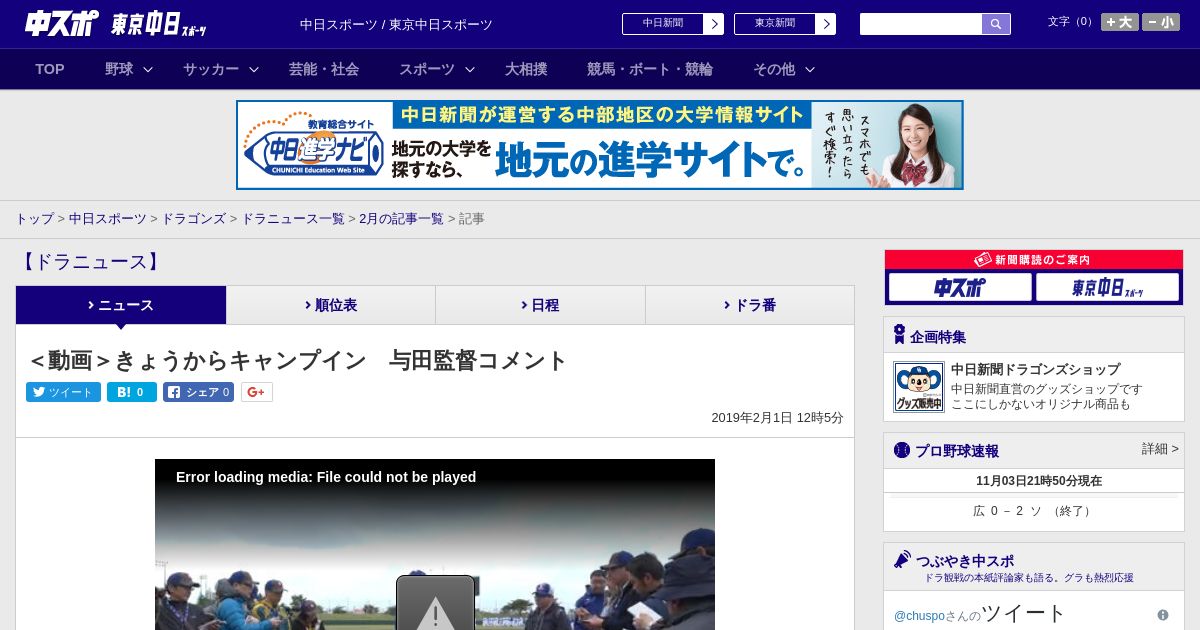Click the 中スポ subscription button in sidebar
Image resolution: width=1200 pixels, height=630 pixels.
960,288
